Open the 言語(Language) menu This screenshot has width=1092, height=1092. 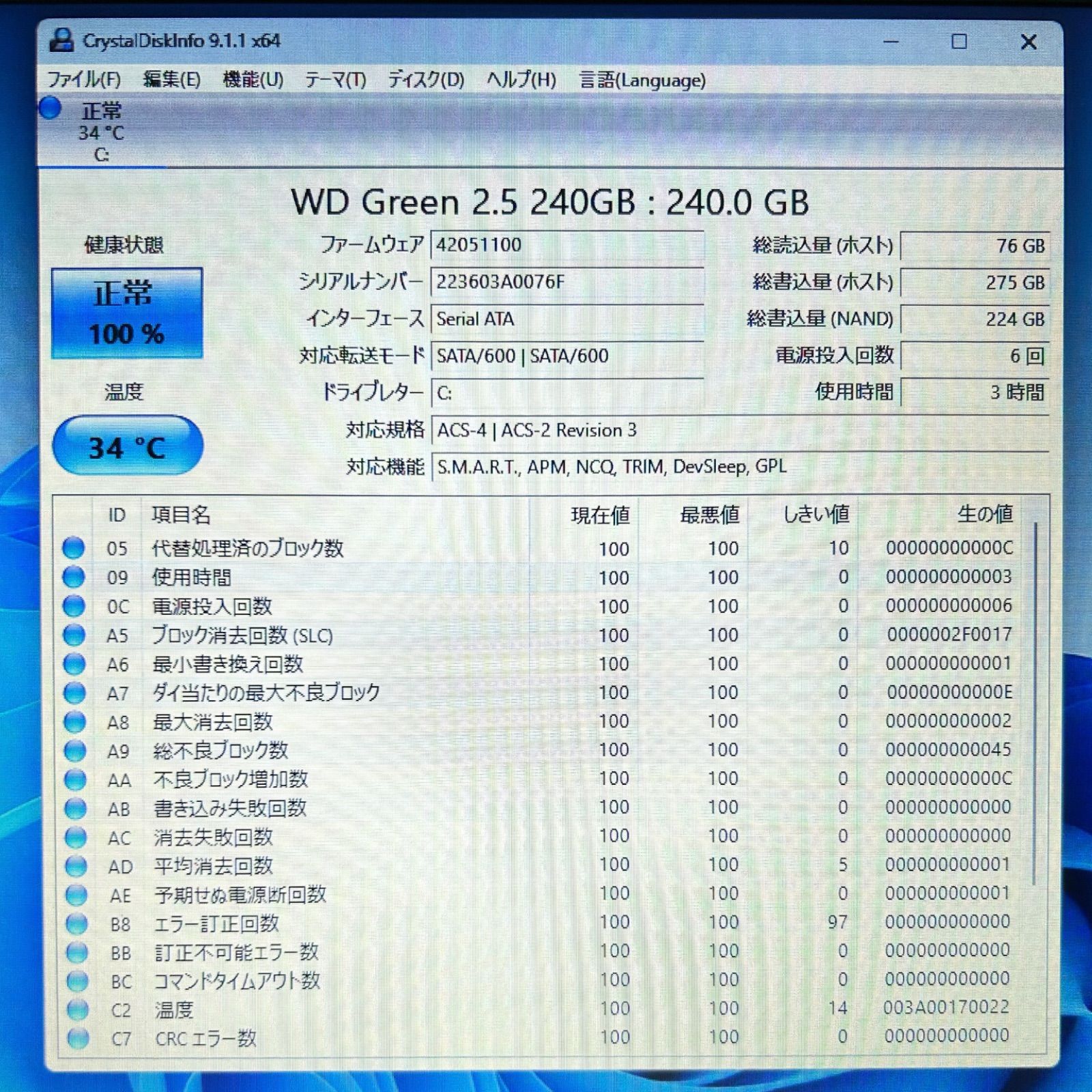[x=642, y=80]
